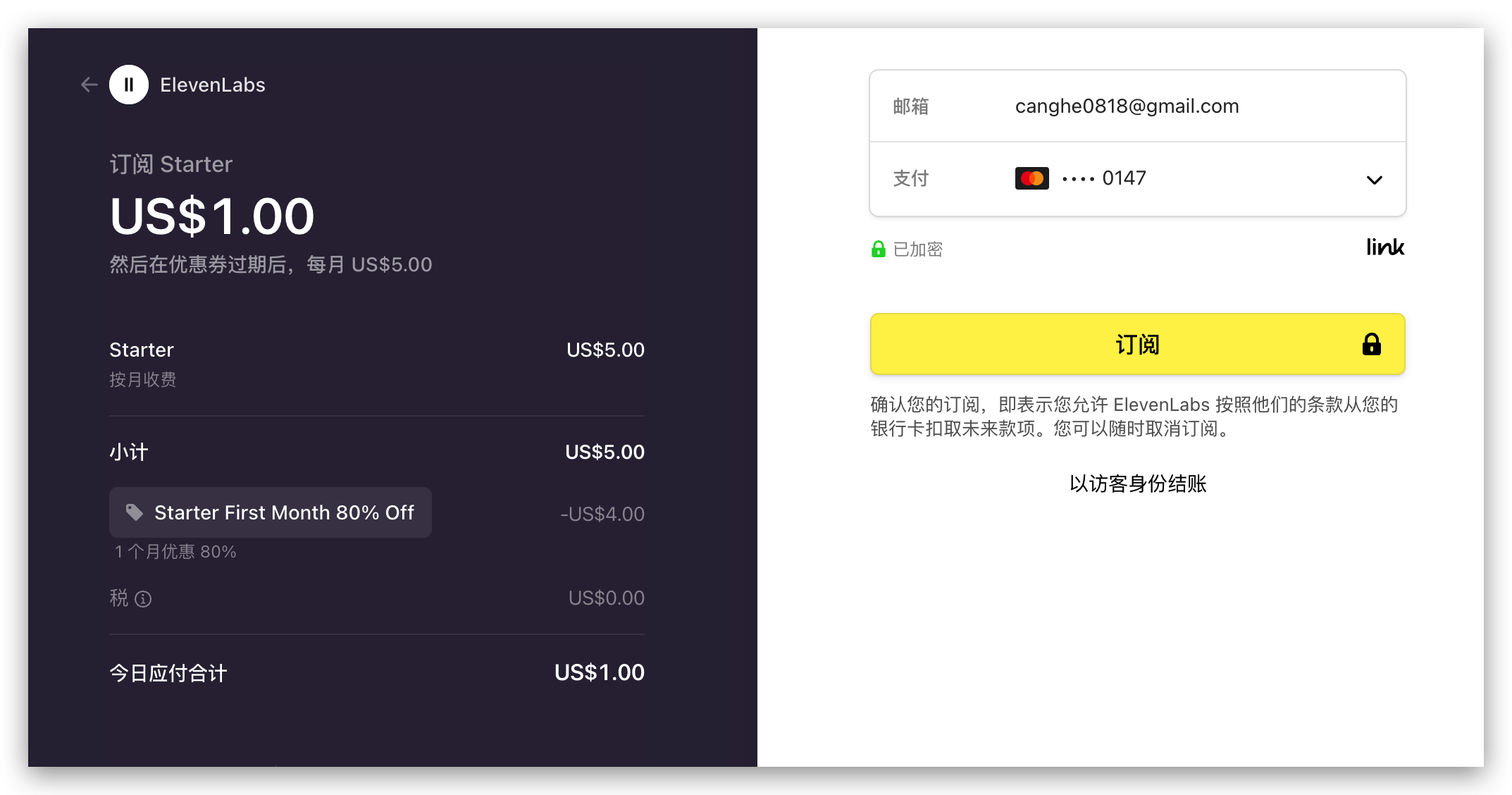Click the ElevenLabs round logo icon
Screen dimensions: 1512x795
129,85
